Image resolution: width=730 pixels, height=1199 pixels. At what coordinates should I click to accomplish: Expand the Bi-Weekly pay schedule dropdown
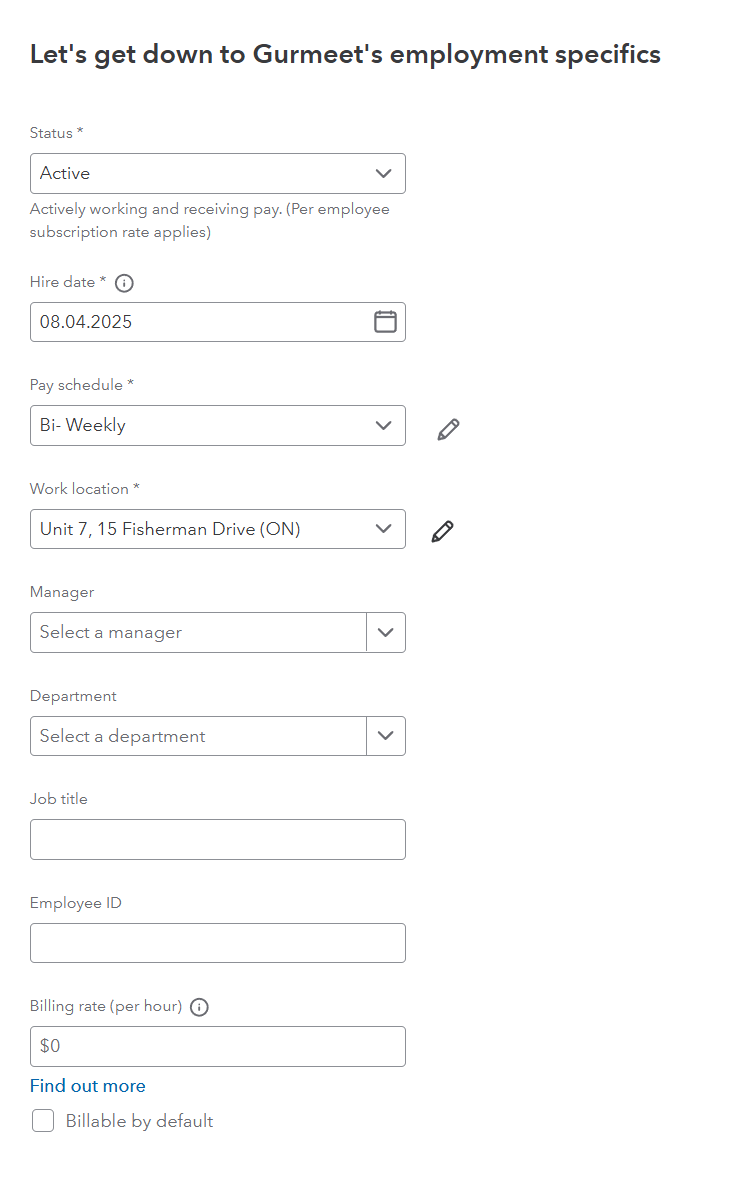(217, 425)
